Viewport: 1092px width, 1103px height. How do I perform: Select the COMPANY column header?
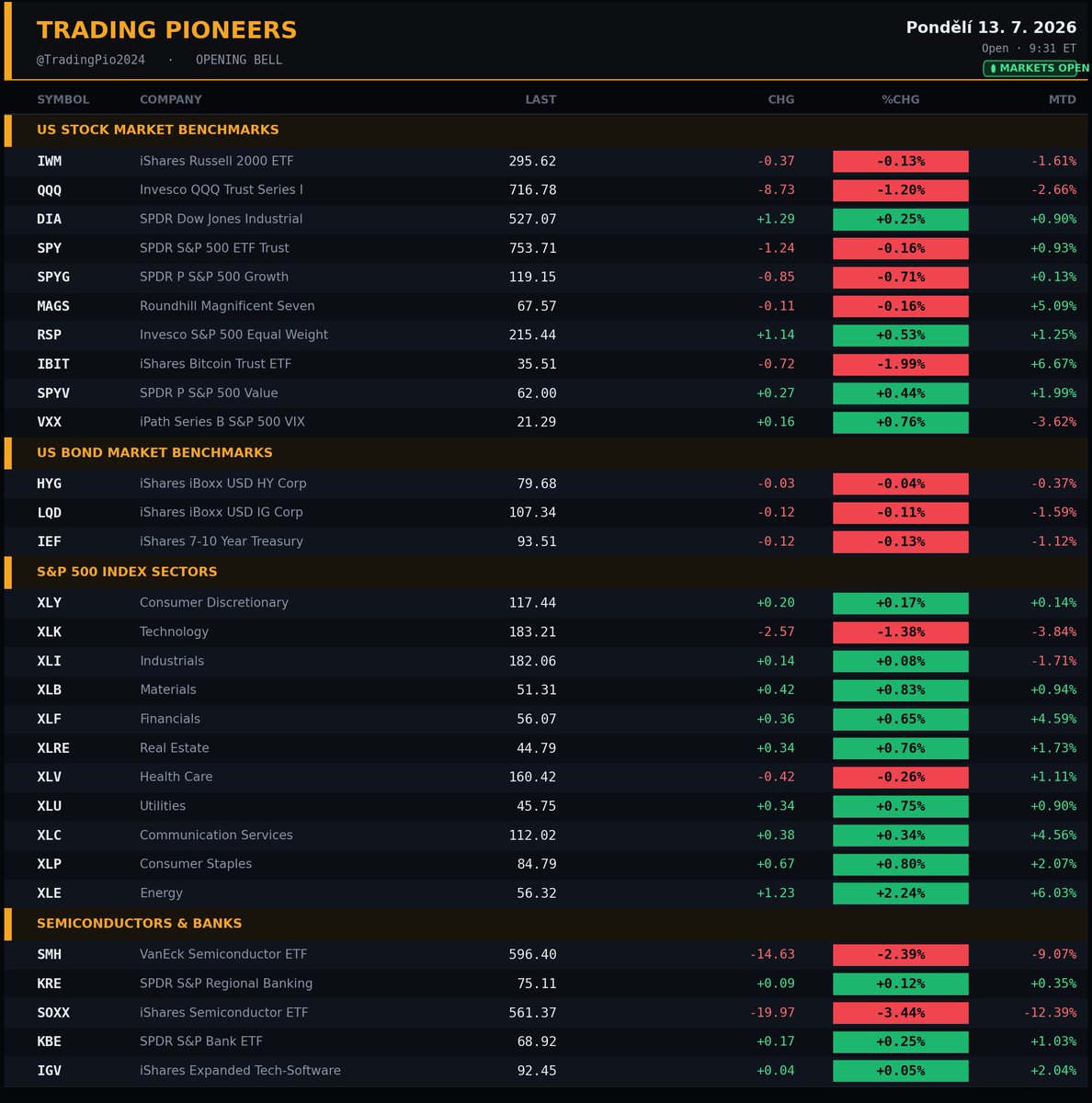(171, 99)
